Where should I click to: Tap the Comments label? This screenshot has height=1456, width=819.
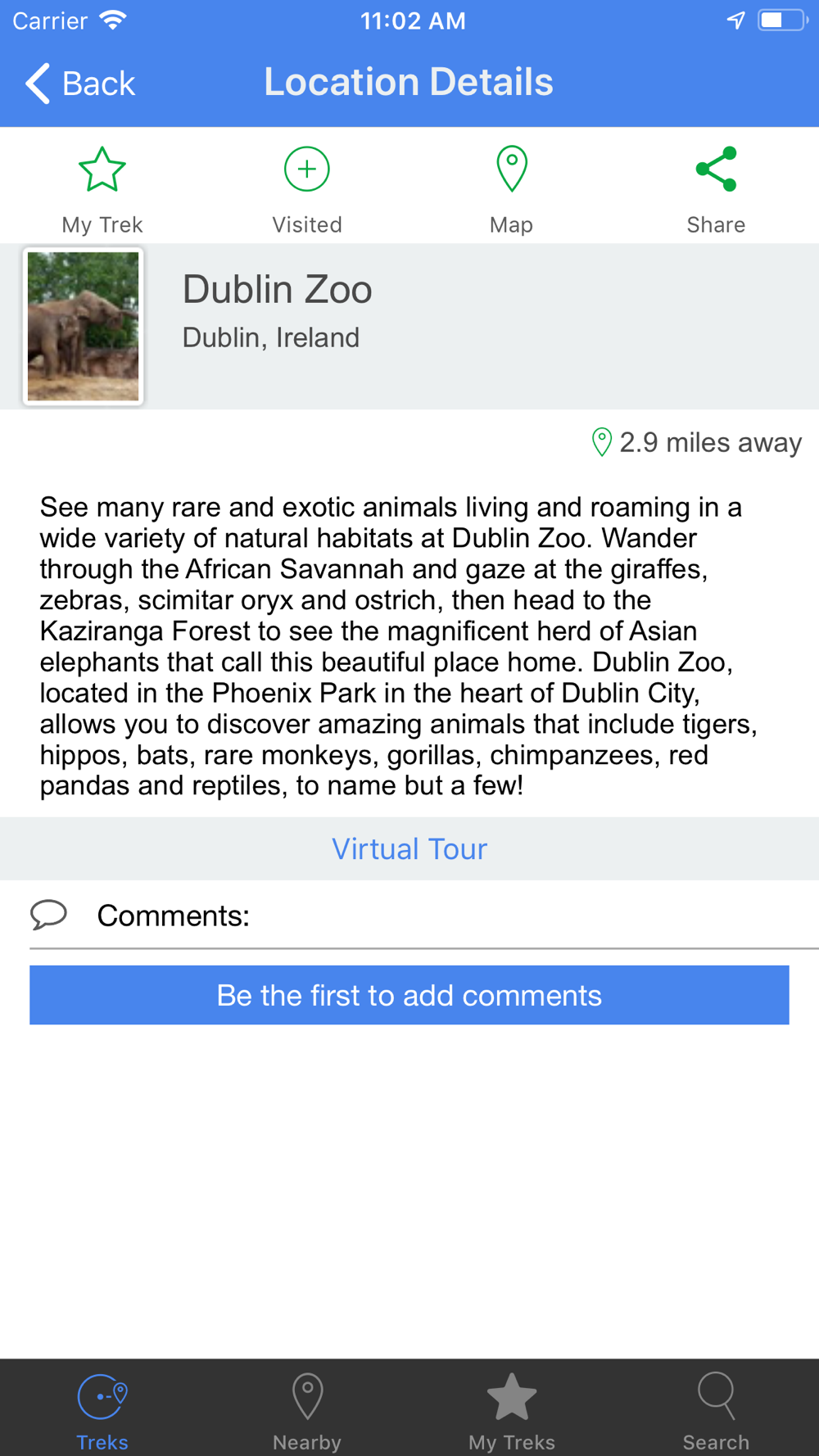173,916
